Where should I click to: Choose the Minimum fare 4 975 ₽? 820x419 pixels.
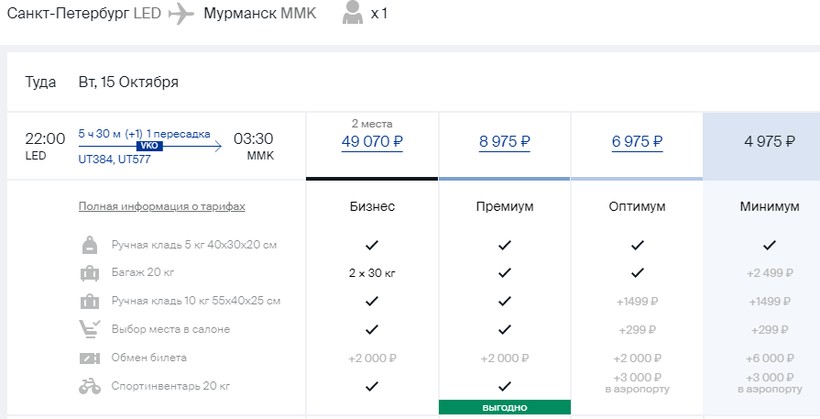pos(769,141)
